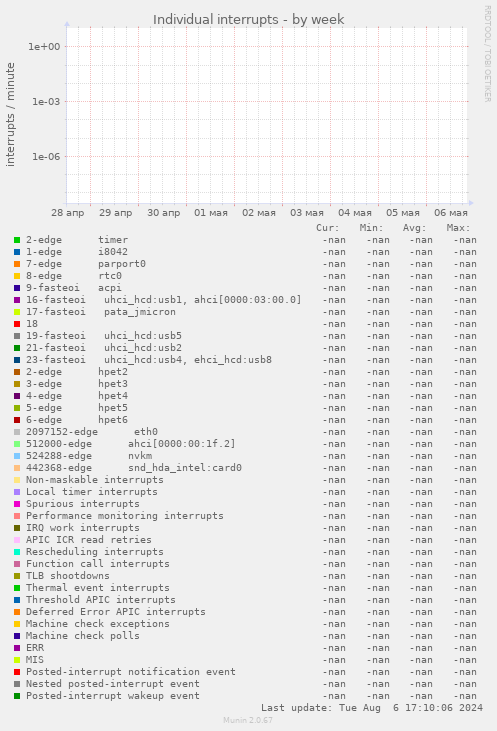Viewport: 497px width, 731px height.
Task: Click the green swatch for 2-edge timer
Action: (17, 240)
